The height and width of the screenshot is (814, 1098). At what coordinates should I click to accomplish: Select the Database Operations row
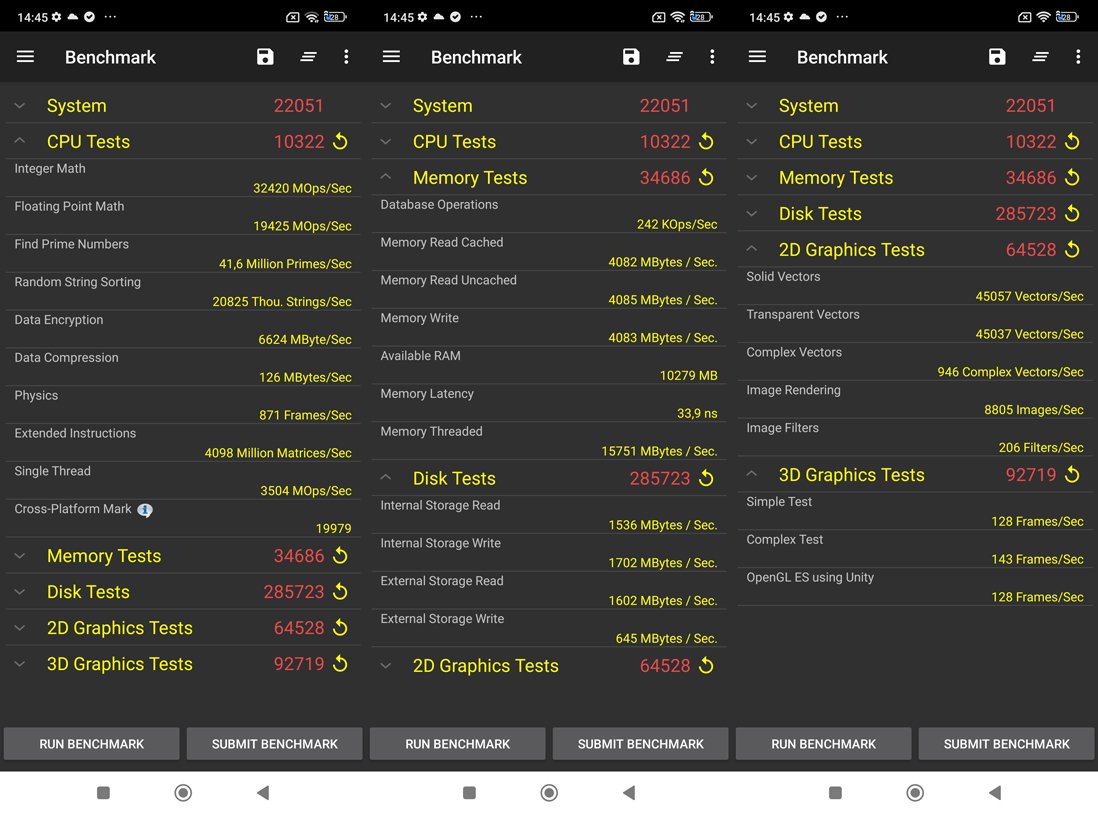(549, 214)
